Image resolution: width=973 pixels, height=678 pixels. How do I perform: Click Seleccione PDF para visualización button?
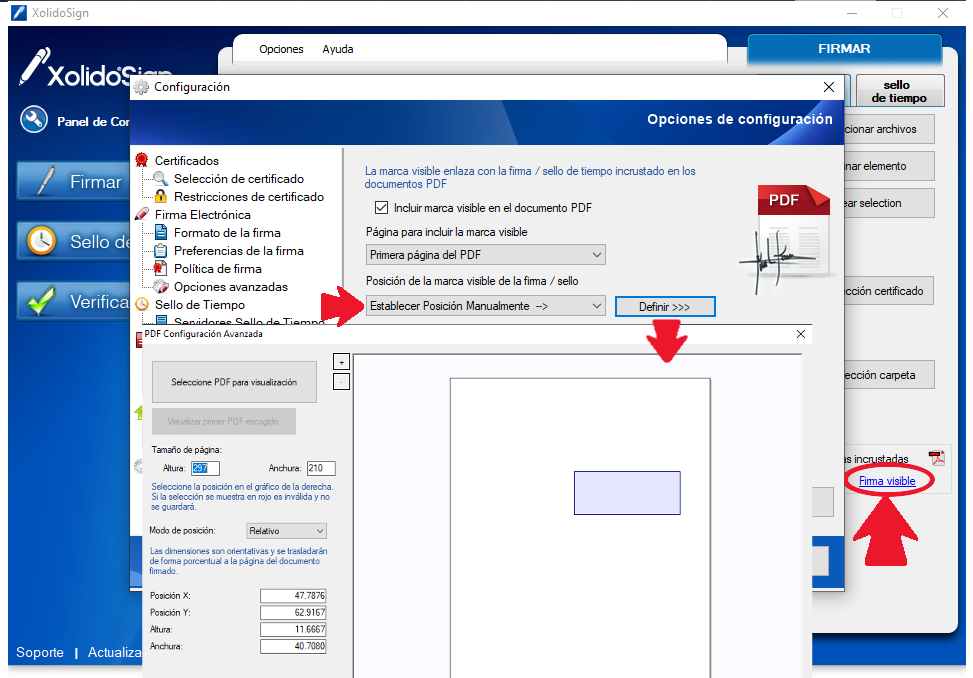(233, 382)
